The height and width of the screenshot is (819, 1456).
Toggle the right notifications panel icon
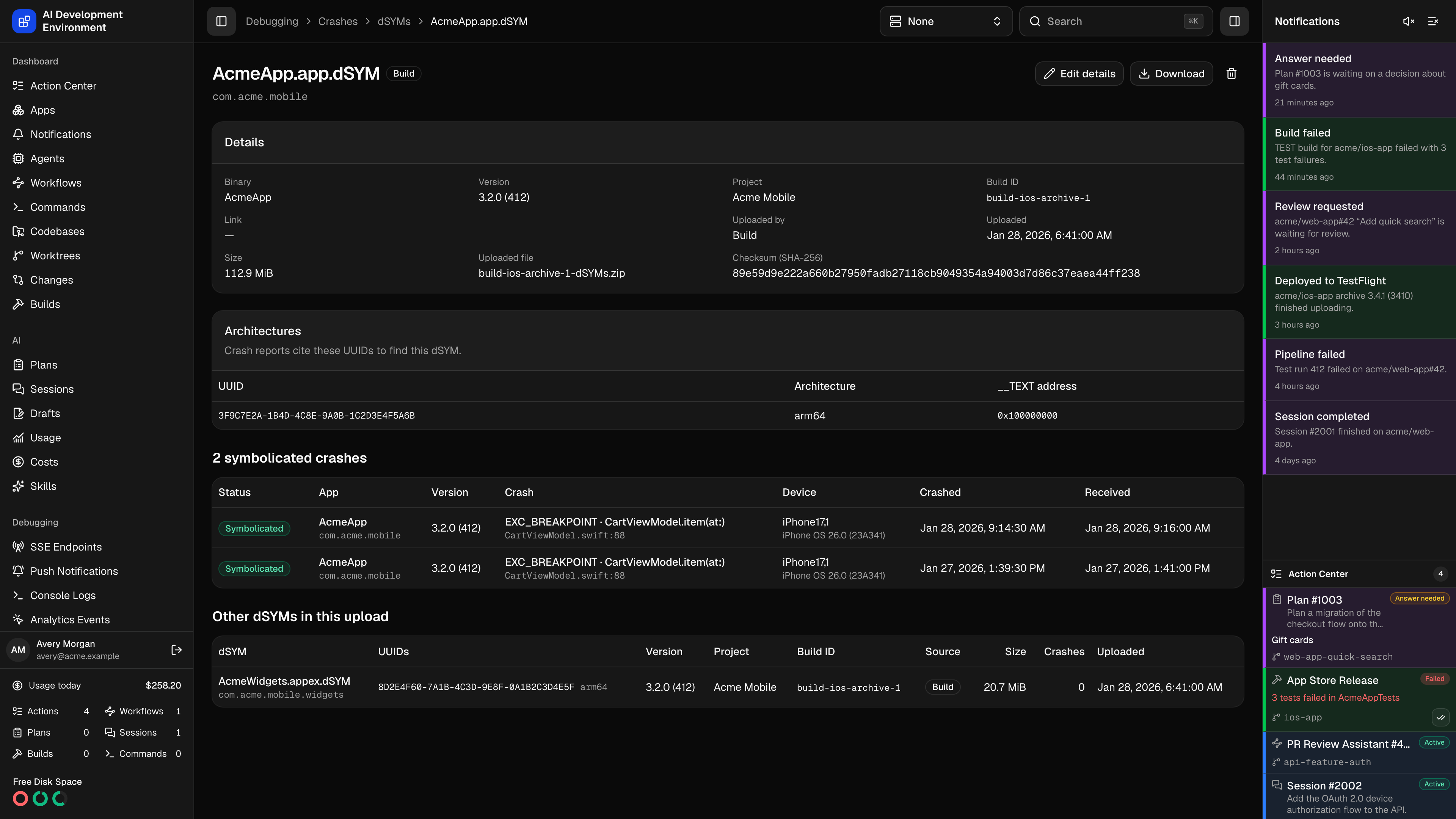click(1234, 22)
